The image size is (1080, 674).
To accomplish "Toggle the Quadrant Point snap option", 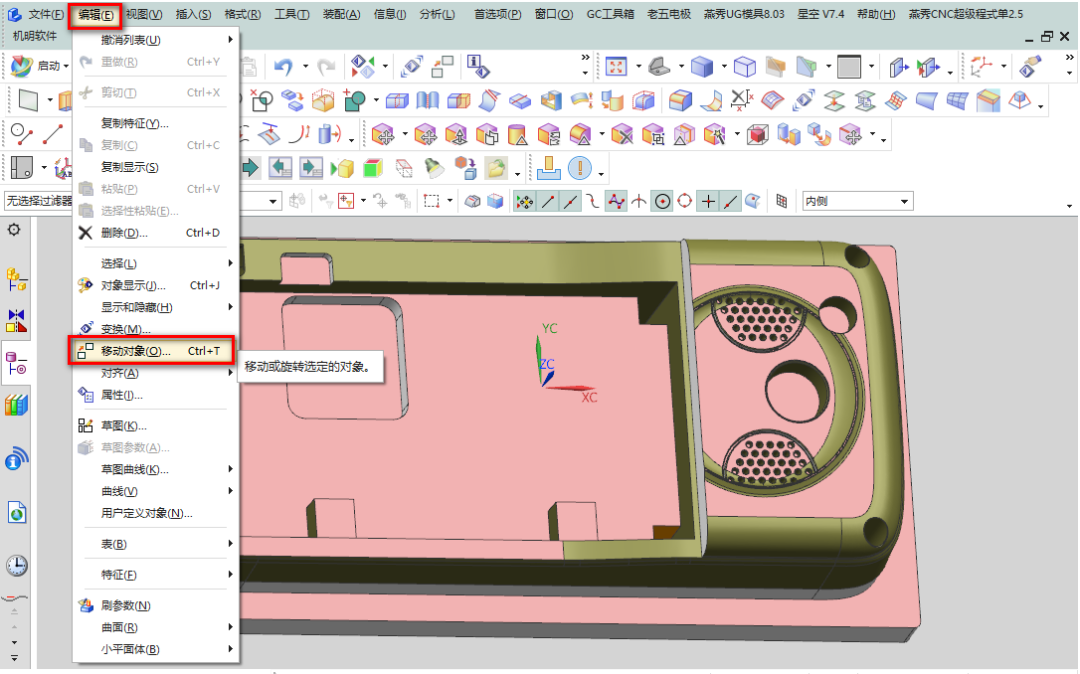I will coord(685,201).
